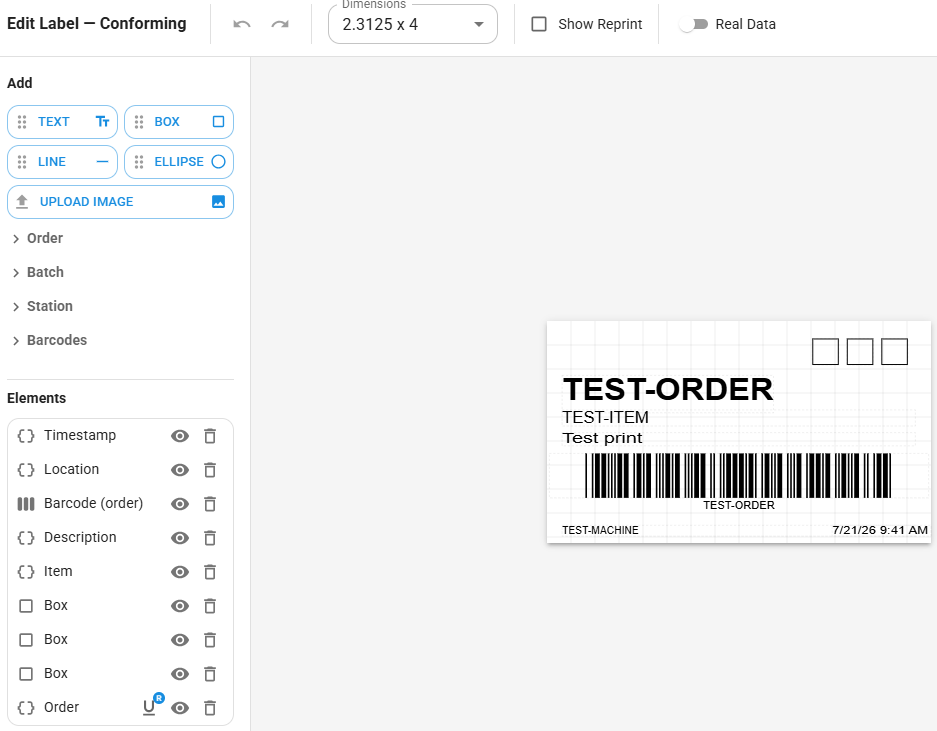
Task: Hide the Timestamp element with eye icon
Action: coord(180,436)
